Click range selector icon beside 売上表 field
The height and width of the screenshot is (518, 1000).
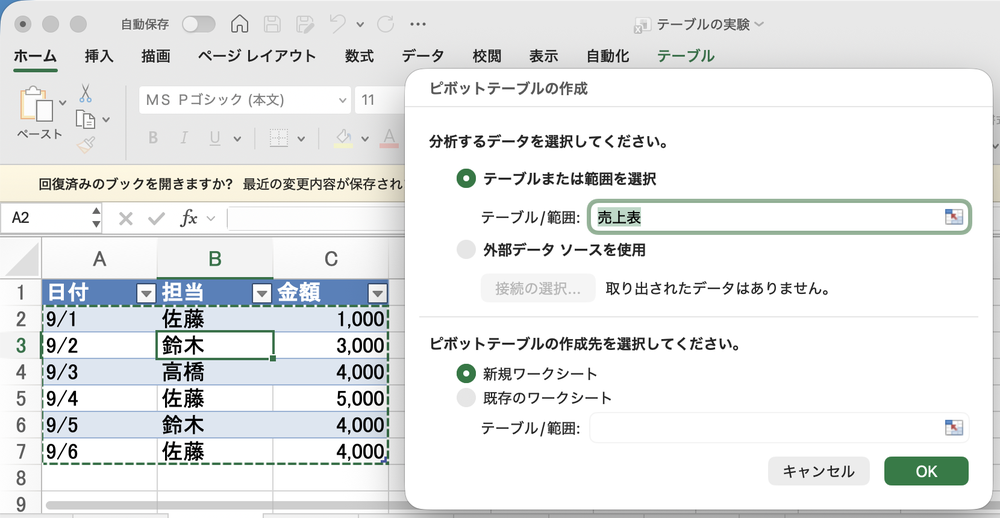point(953,217)
